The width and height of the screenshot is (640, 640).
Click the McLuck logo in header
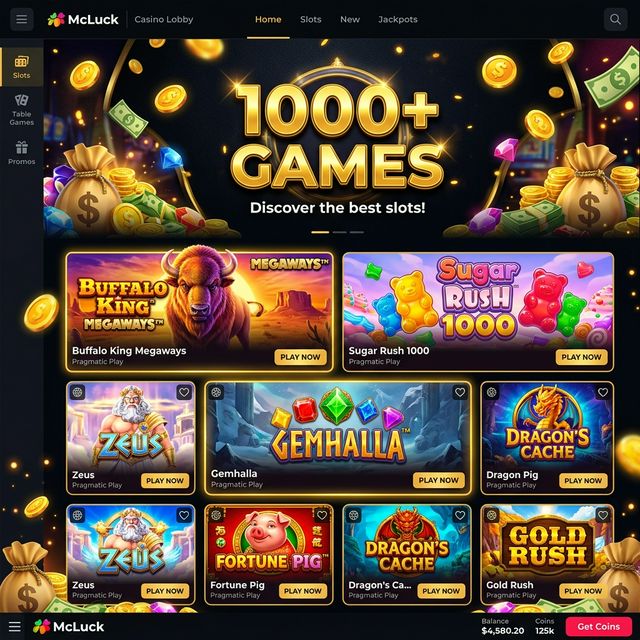pyautogui.click(x=83, y=19)
